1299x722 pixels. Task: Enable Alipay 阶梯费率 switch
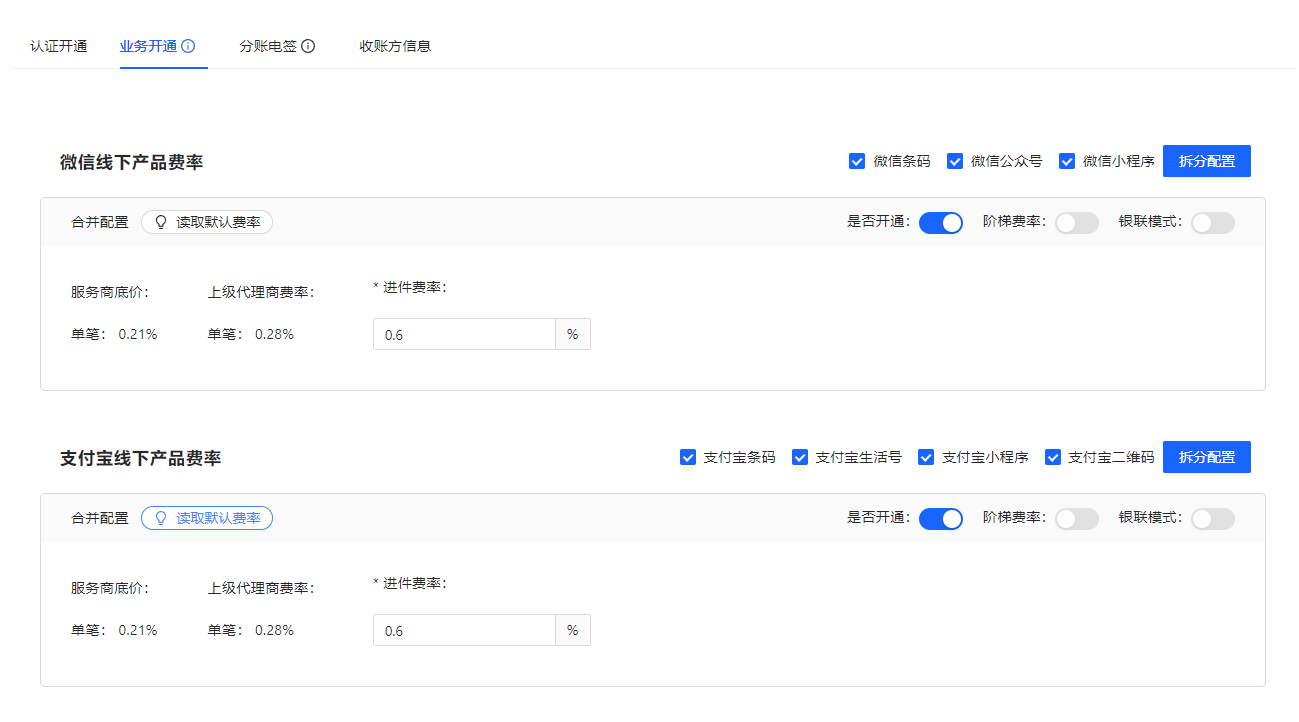(x=1076, y=519)
